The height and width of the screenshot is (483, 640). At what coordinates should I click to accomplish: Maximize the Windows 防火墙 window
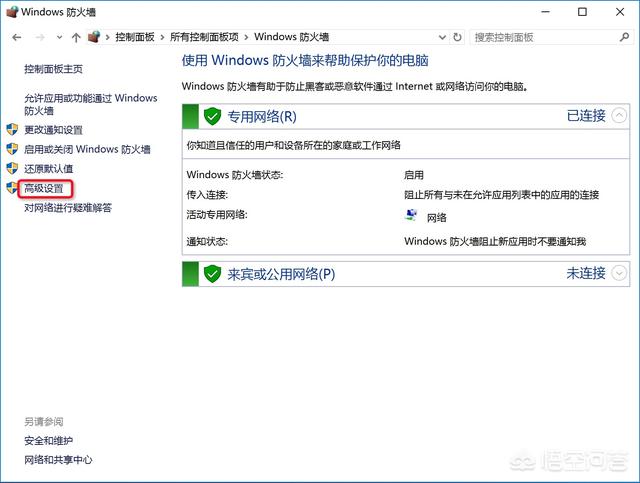pyautogui.click(x=582, y=12)
